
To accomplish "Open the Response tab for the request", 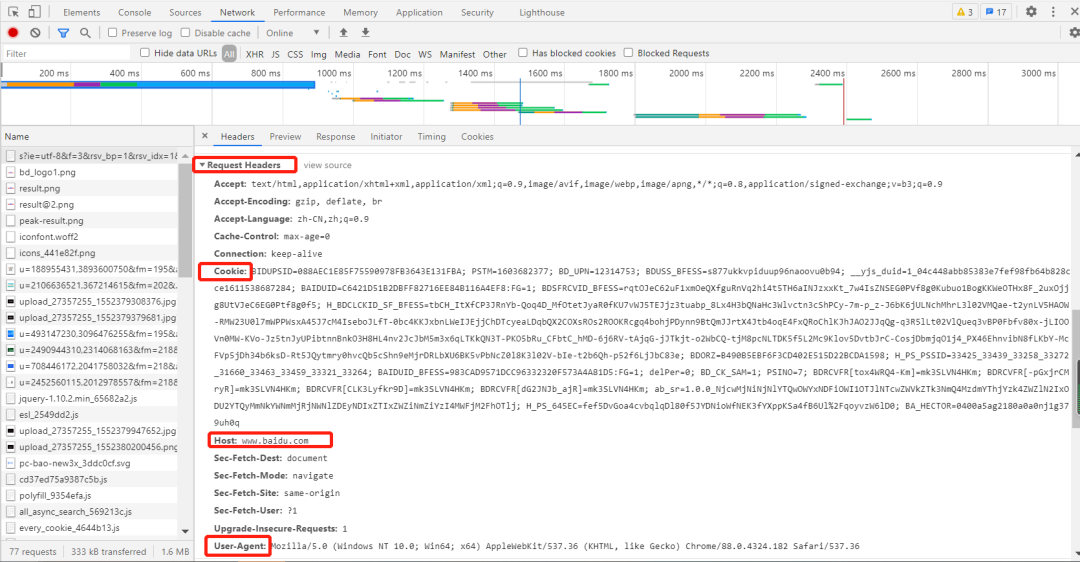I will tap(335, 137).
